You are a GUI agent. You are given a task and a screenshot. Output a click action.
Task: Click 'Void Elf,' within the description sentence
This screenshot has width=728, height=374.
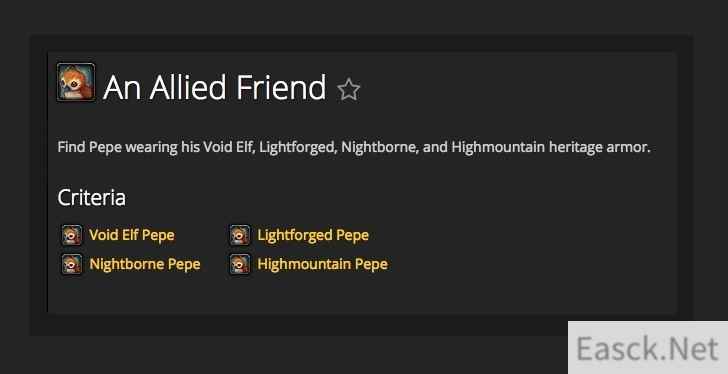click(x=229, y=148)
